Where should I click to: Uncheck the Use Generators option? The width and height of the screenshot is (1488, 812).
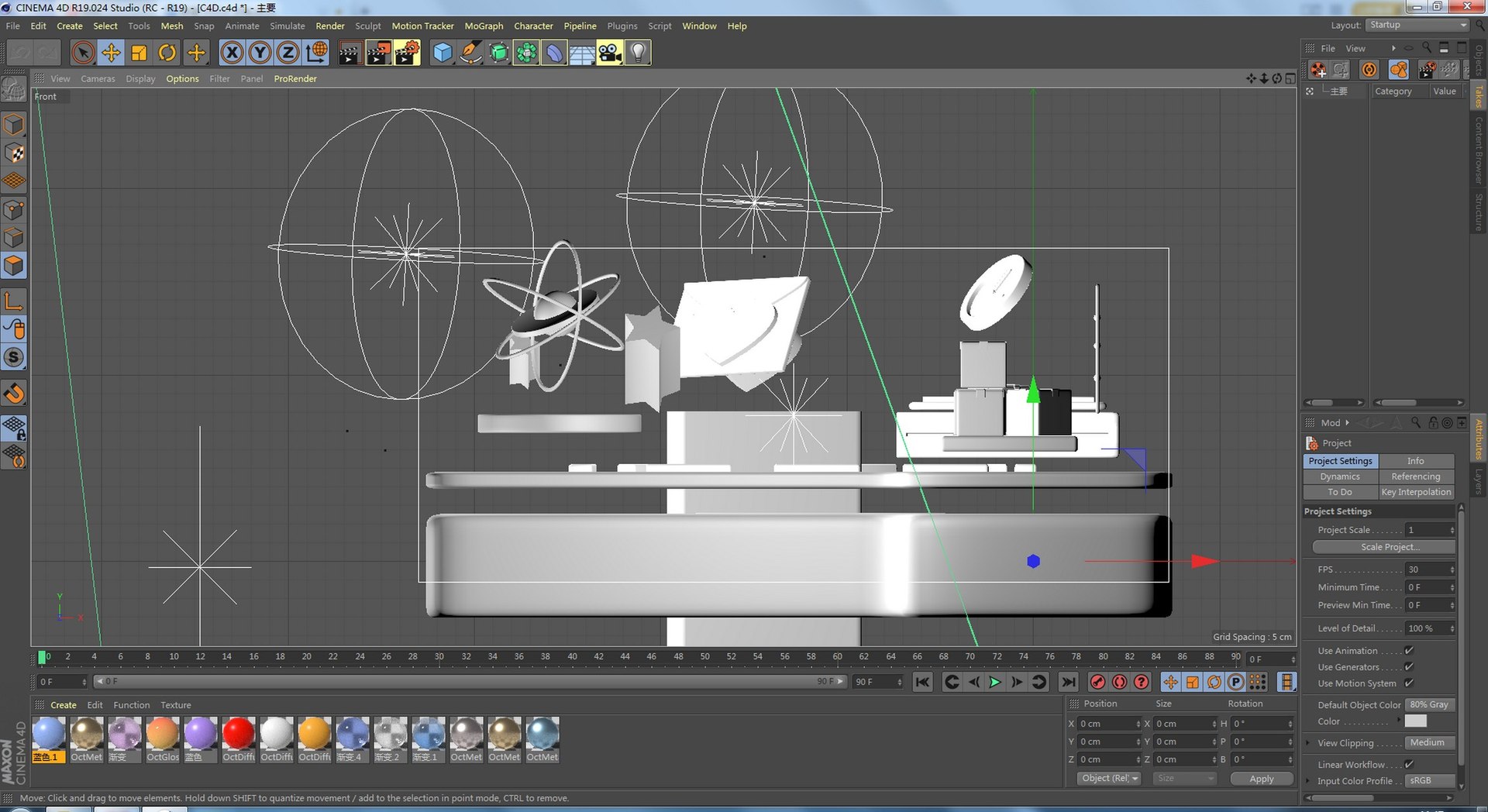point(1409,667)
